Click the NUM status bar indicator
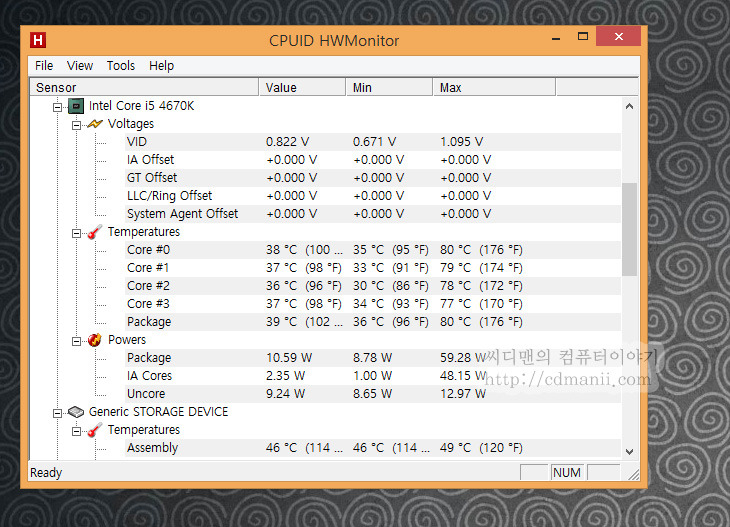730x527 pixels. tap(567, 473)
